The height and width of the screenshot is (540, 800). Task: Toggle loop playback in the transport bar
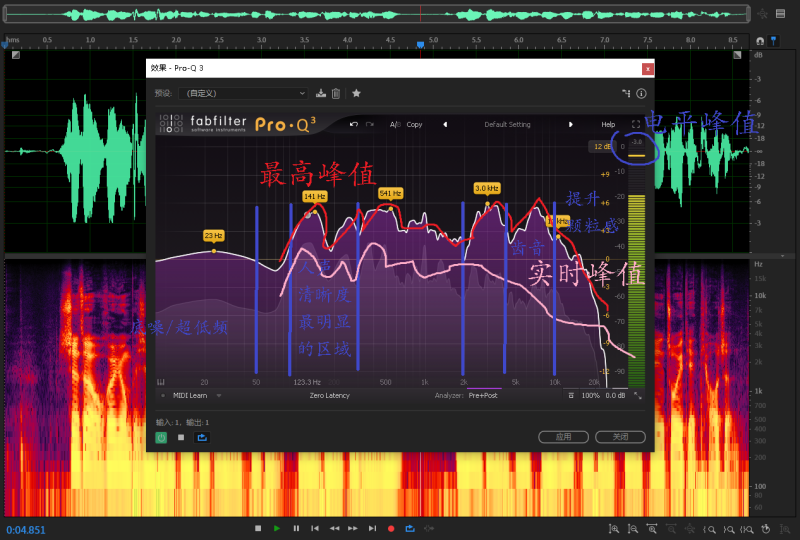pos(410,528)
